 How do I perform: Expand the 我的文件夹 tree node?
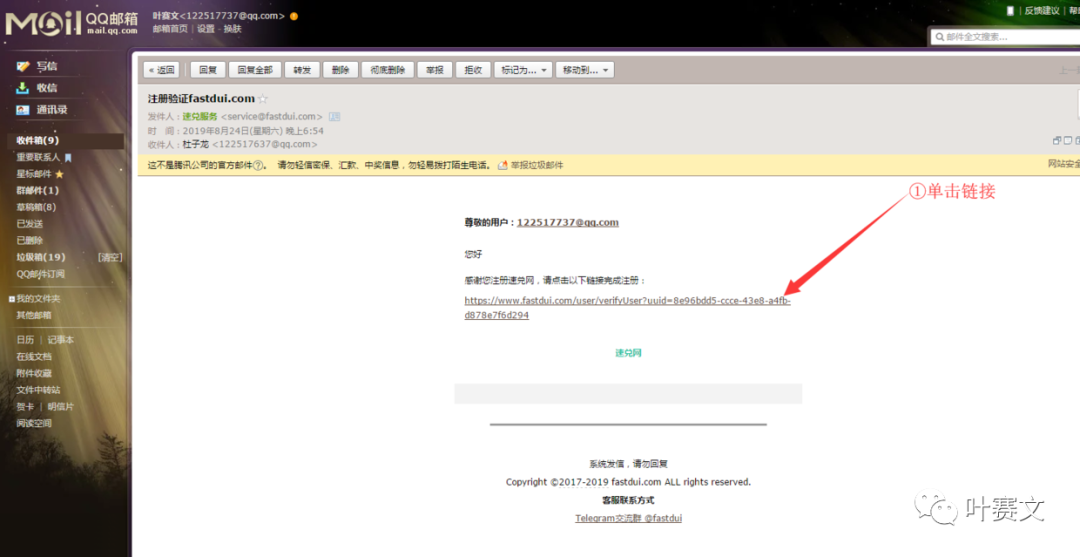(x=12, y=299)
